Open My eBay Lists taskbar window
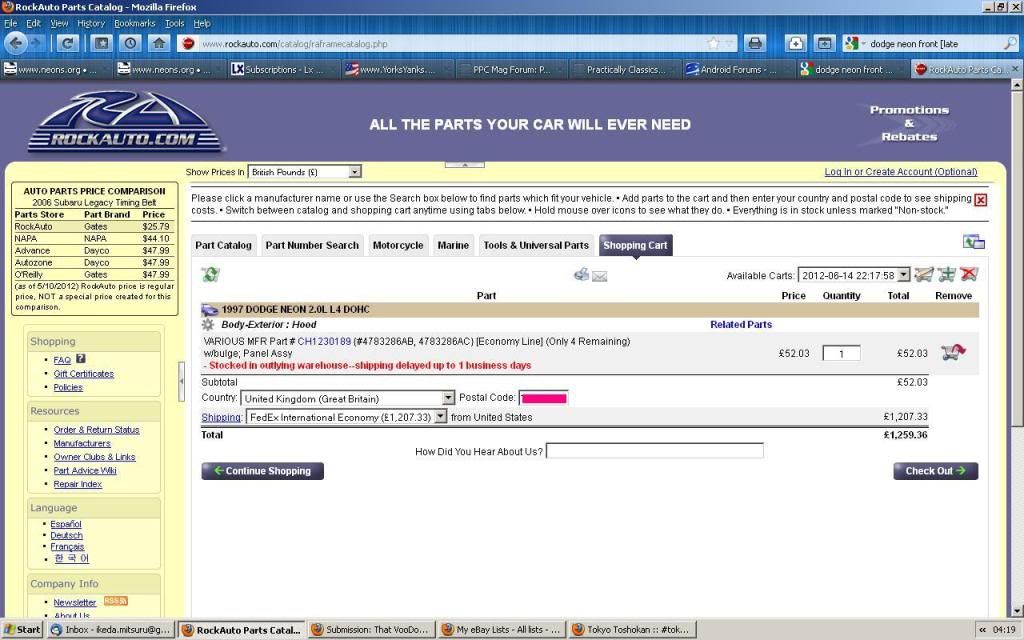 [500, 630]
